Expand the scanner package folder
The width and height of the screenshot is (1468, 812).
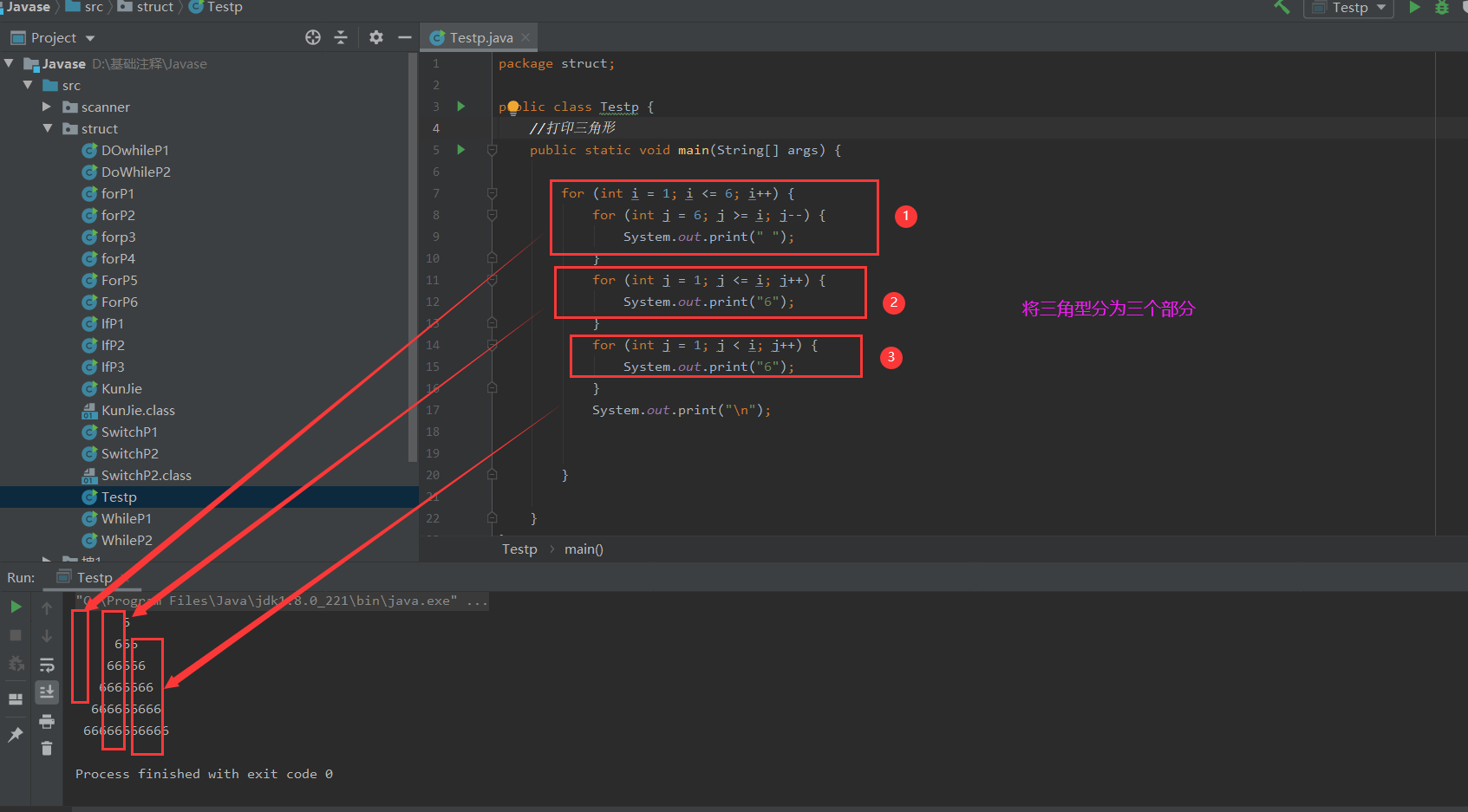tap(47, 107)
